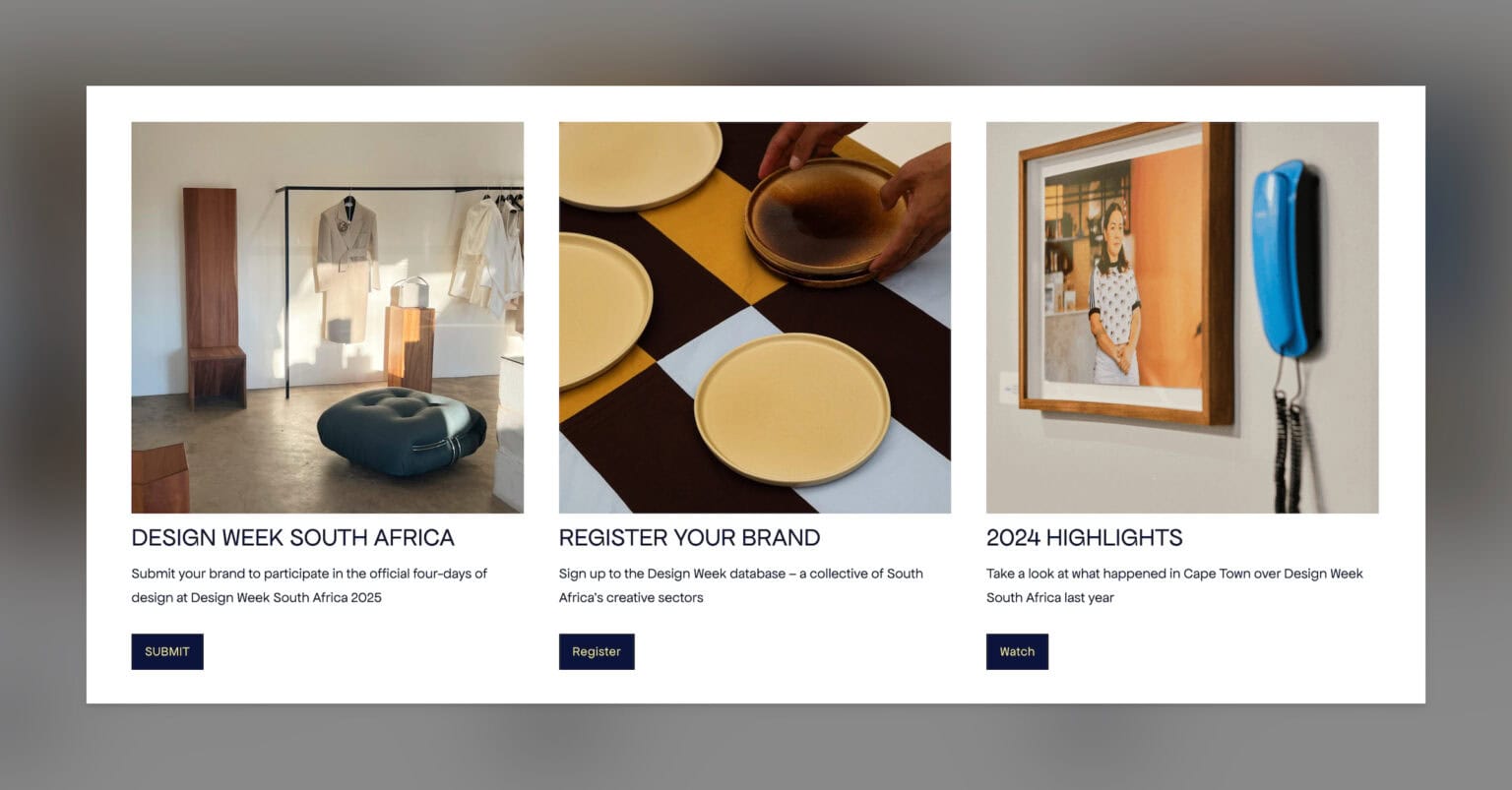Screen dimensions: 1512x790
Task: Click the Watch button under 2024 Highlights
Action: tap(1017, 651)
